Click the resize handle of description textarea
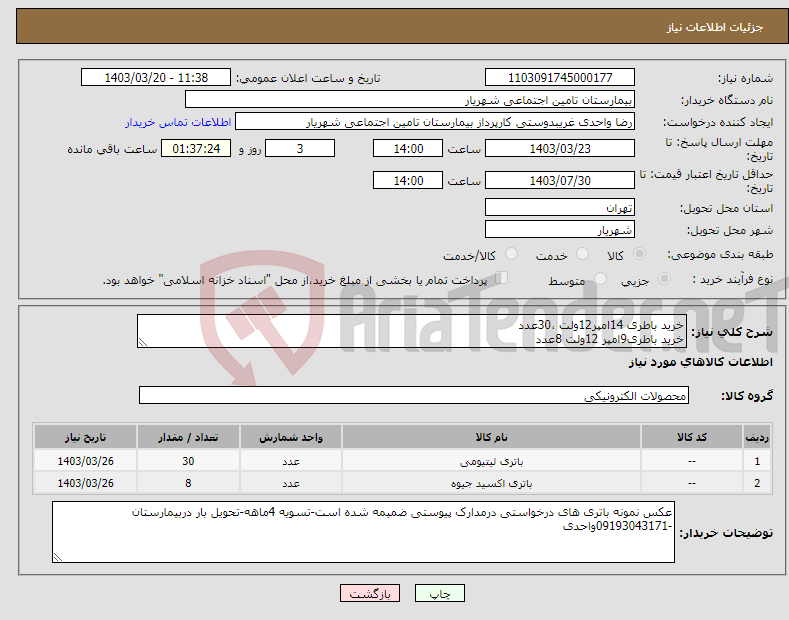Image resolution: width=789 pixels, height=620 pixels. click(x=143, y=343)
